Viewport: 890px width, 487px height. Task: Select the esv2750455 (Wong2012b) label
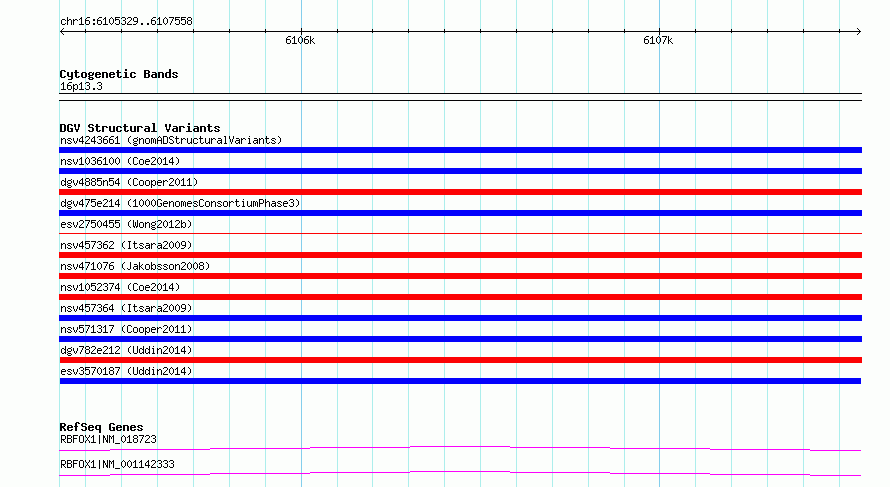click(126, 224)
